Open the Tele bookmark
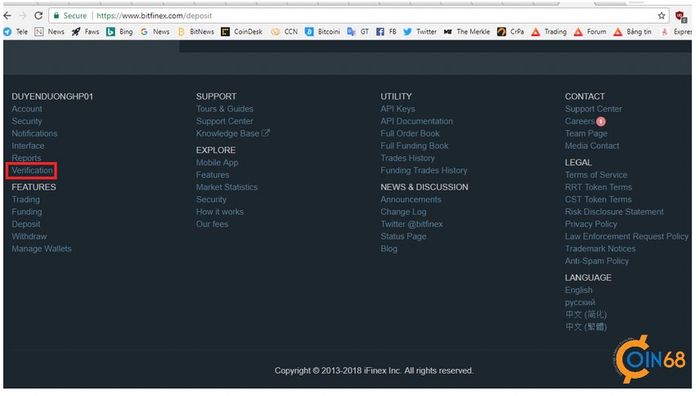 (x=16, y=32)
